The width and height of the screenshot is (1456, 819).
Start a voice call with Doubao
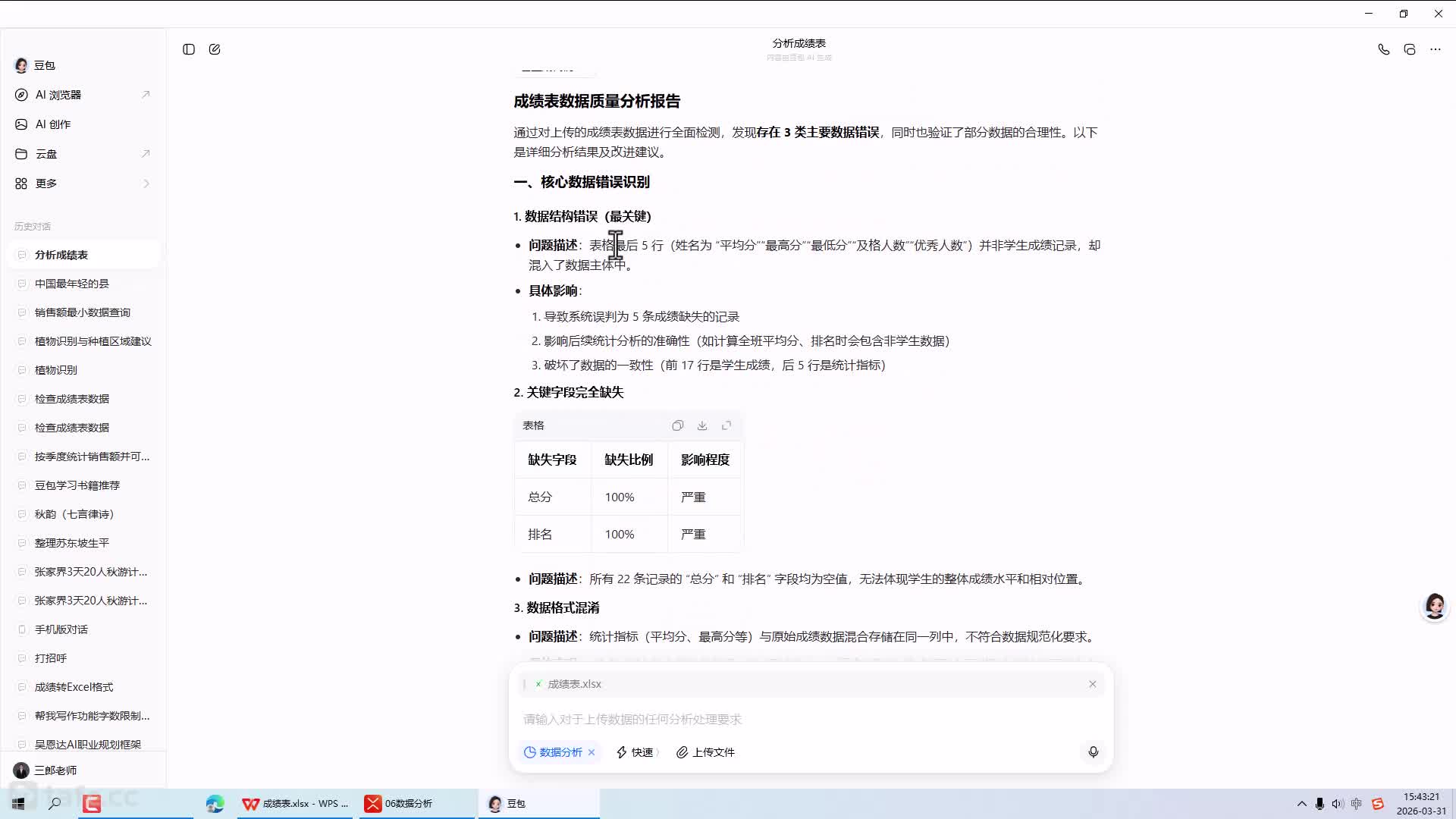[x=1383, y=49]
